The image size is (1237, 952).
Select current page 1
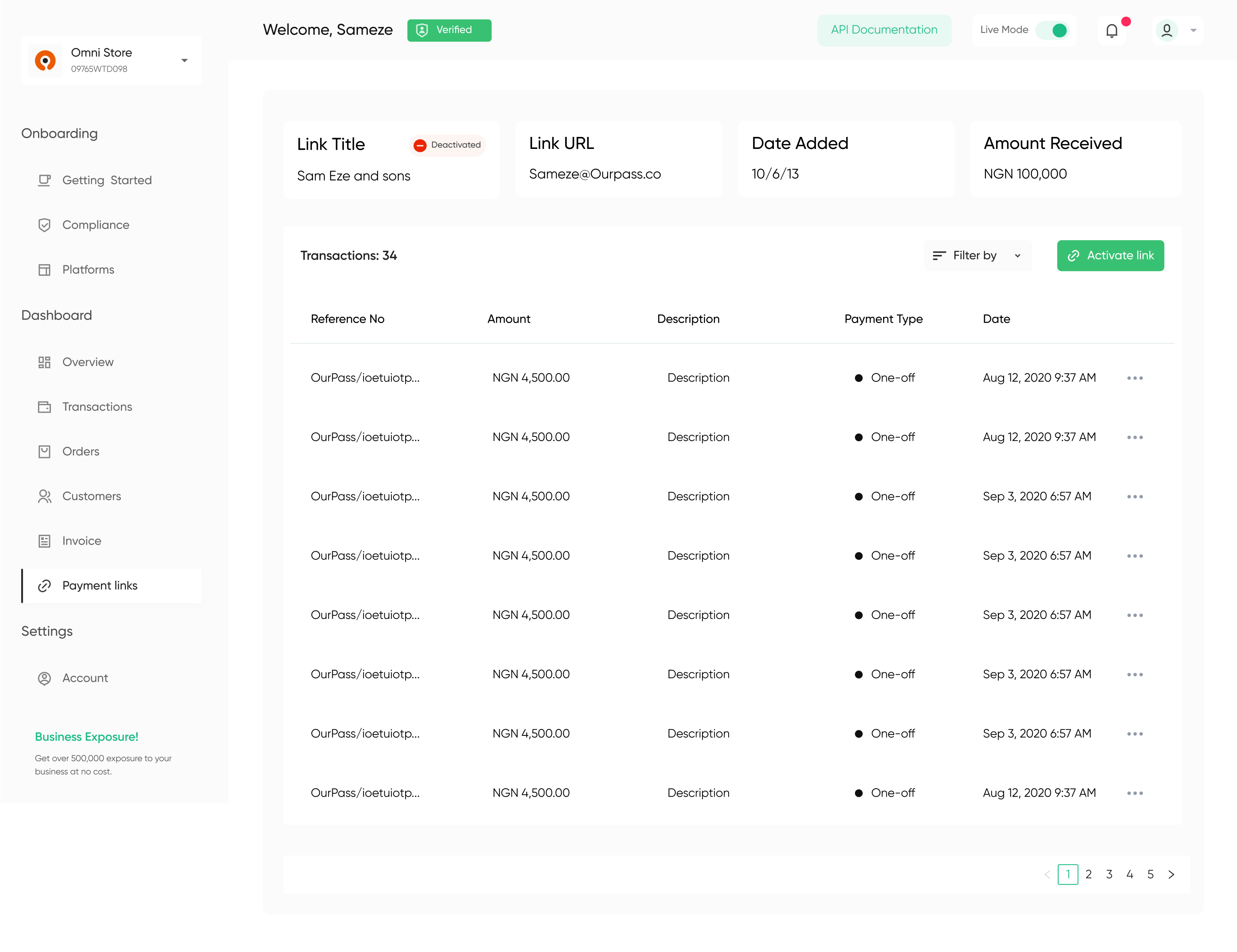point(1068,874)
